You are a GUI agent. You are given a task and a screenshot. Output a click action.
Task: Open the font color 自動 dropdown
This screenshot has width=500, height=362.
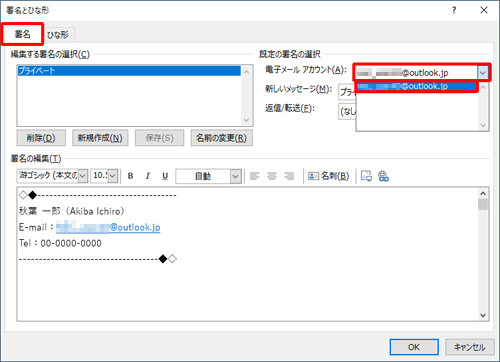(x=235, y=176)
